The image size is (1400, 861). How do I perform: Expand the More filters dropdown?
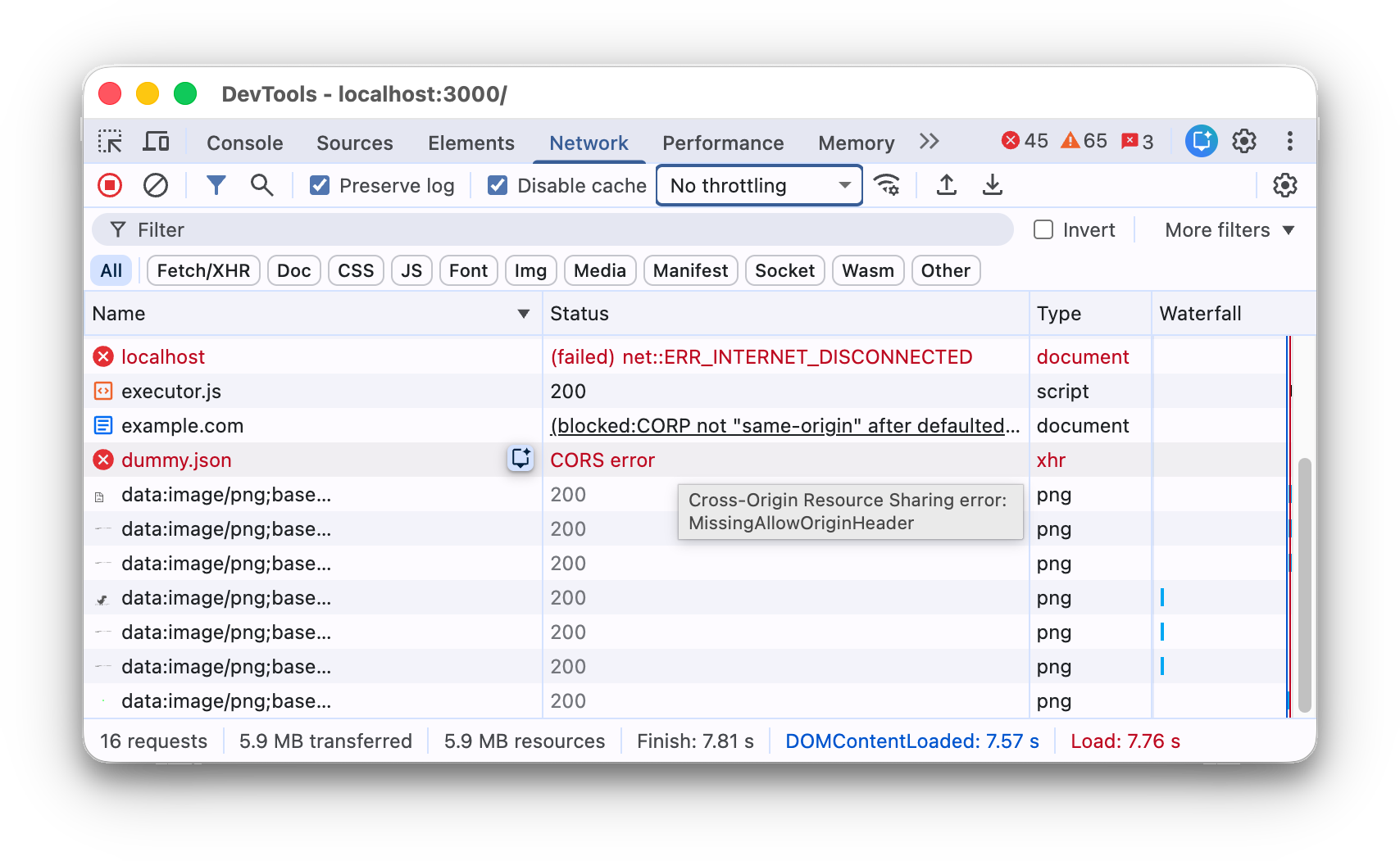(1230, 230)
